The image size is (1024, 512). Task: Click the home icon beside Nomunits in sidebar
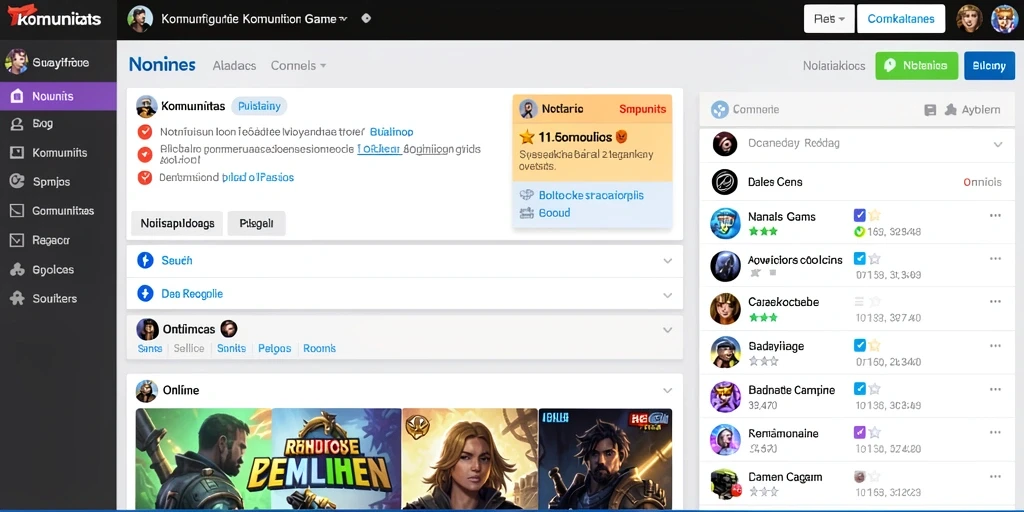17,96
